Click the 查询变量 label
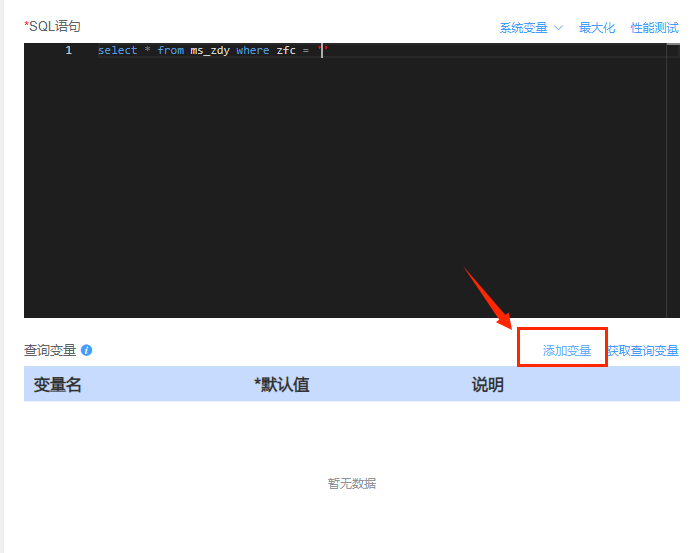Screen dimensions: 699x553 [50, 350]
